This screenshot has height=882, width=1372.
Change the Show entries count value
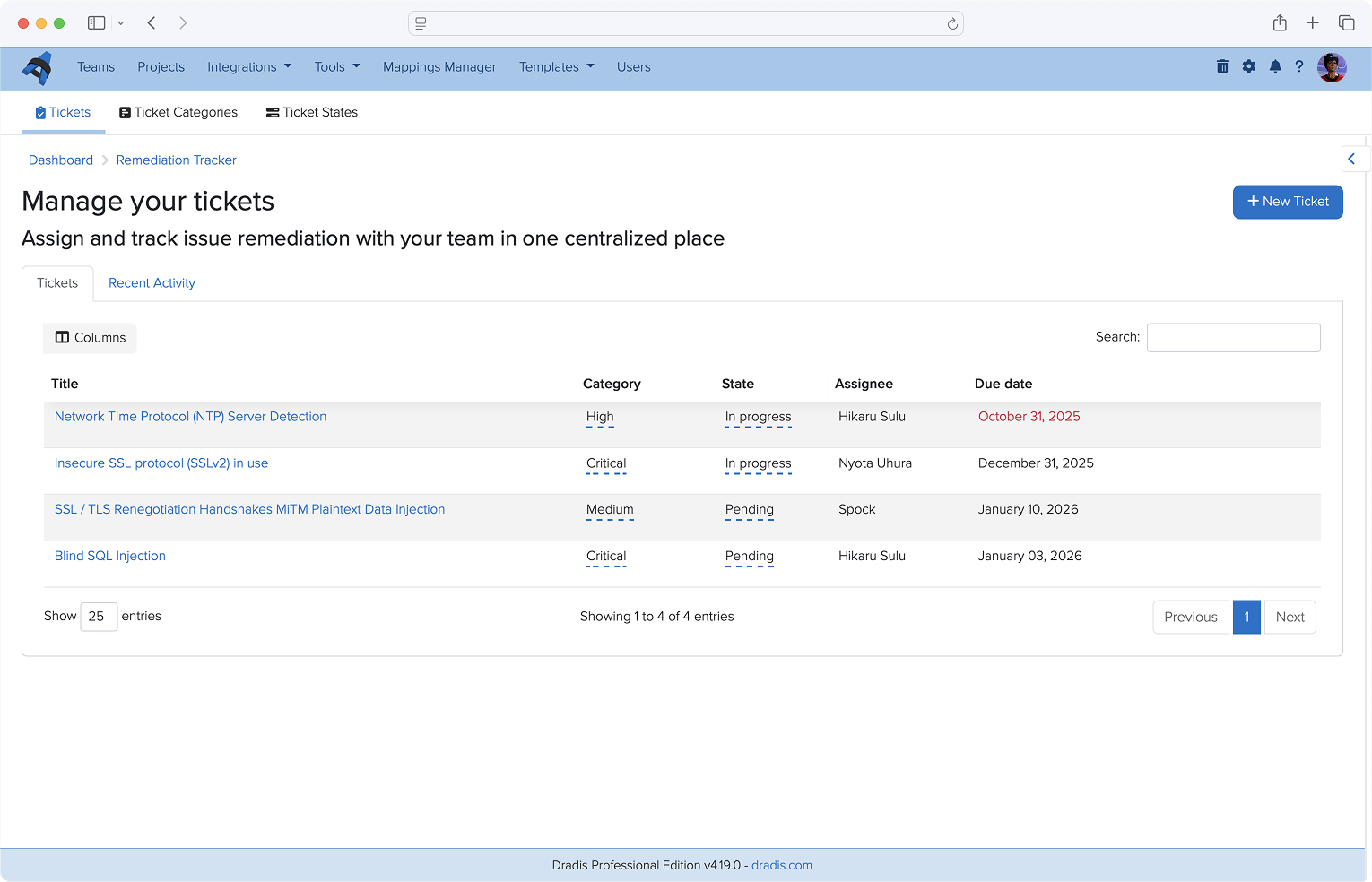point(99,617)
